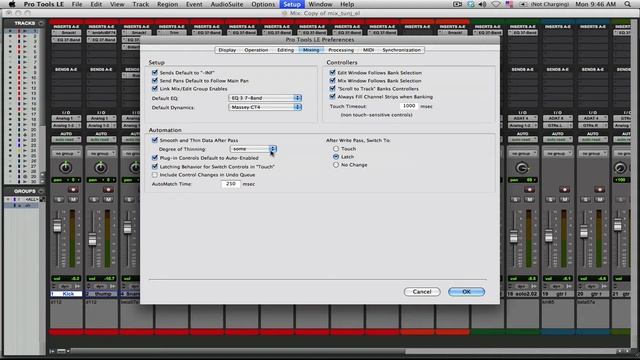Toggle Always Fill Channel Strips when Banking
640x360 pixels.
click(x=332, y=96)
